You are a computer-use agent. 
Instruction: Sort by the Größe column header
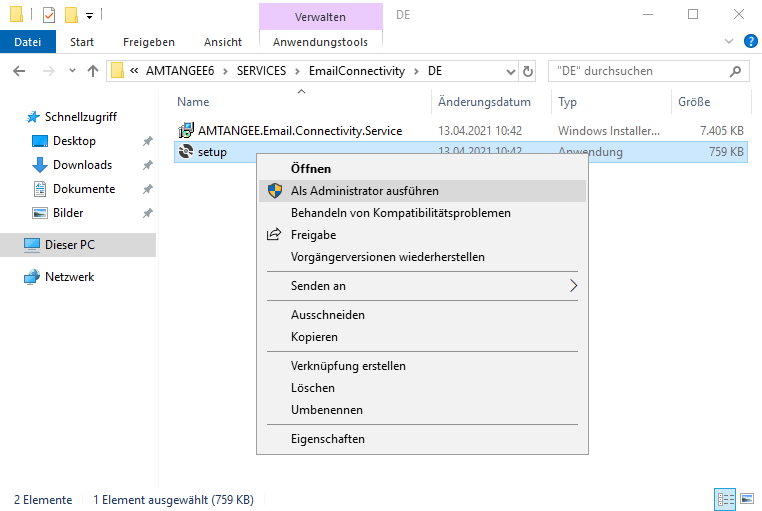[x=694, y=102]
